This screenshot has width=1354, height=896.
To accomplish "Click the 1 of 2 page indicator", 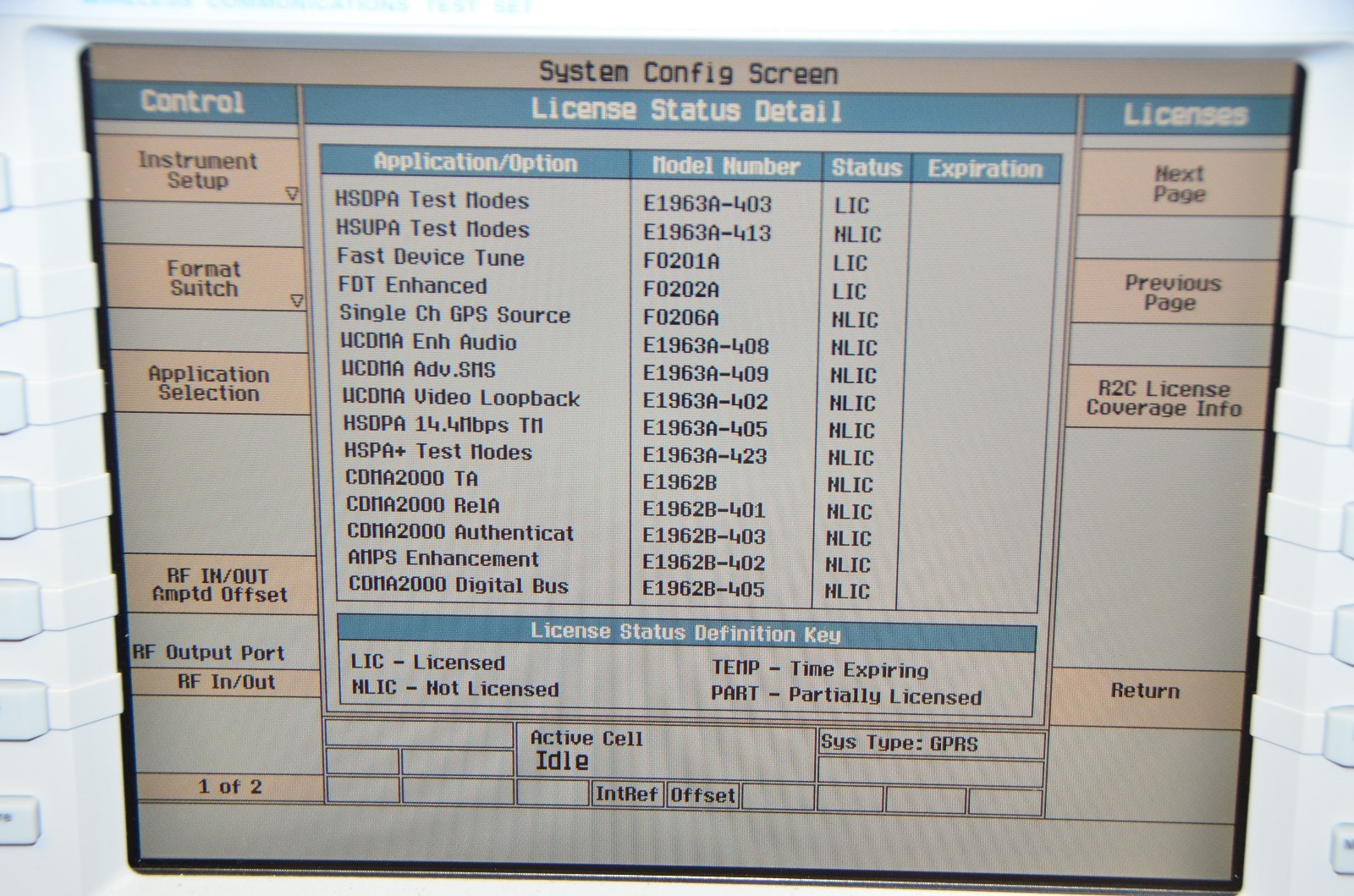I will tap(229, 787).
